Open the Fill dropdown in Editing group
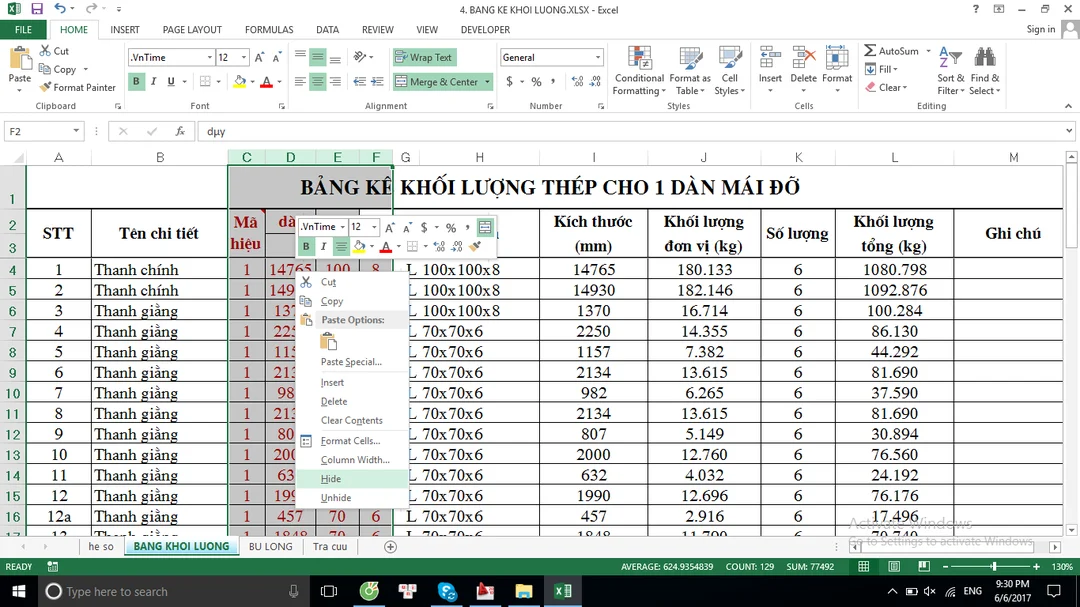Image resolution: width=1080 pixels, height=607 pixels. pyautogui.click(x=882, y=69)
